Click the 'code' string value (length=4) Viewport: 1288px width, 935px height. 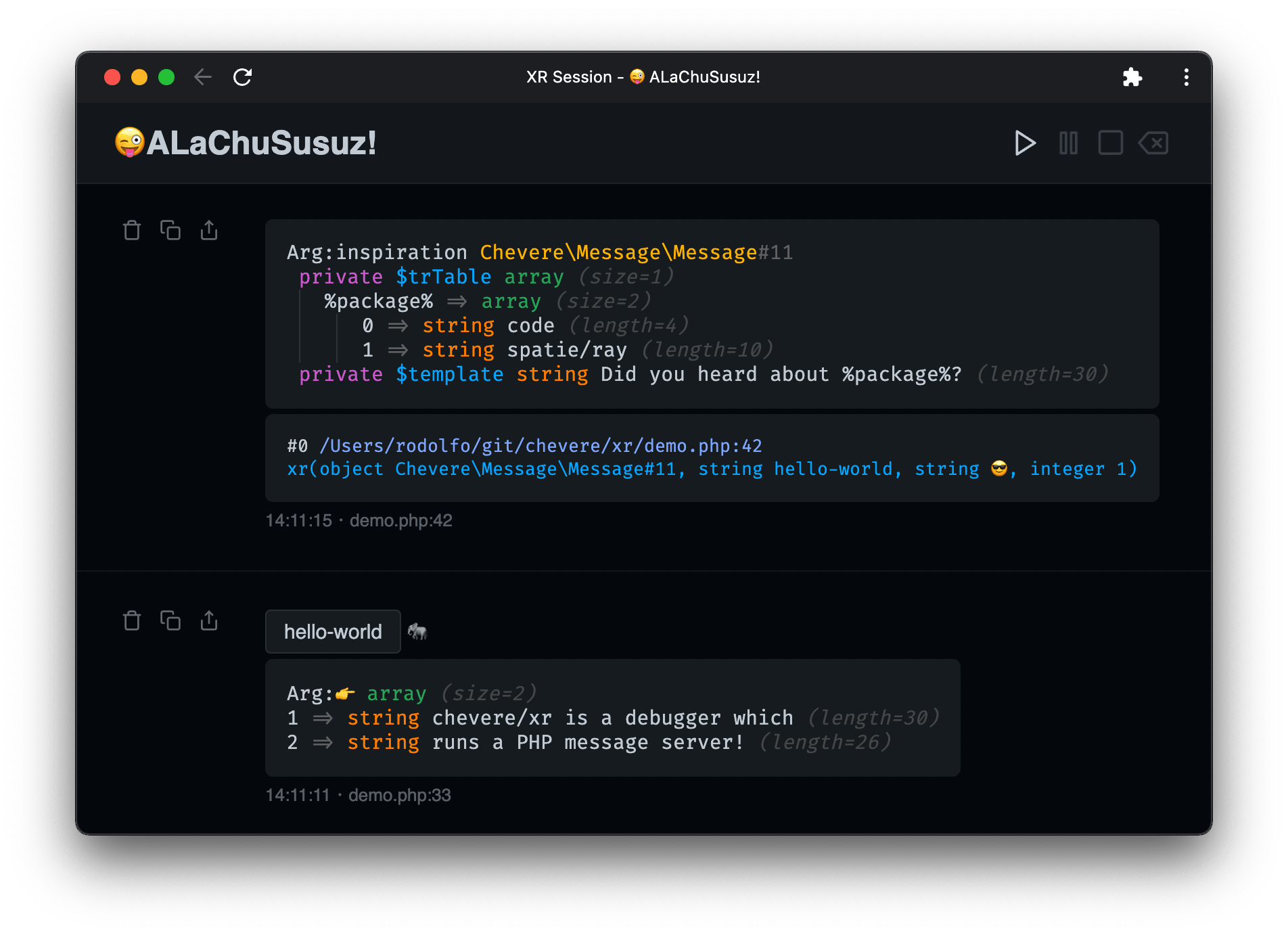tap(530, 325)
